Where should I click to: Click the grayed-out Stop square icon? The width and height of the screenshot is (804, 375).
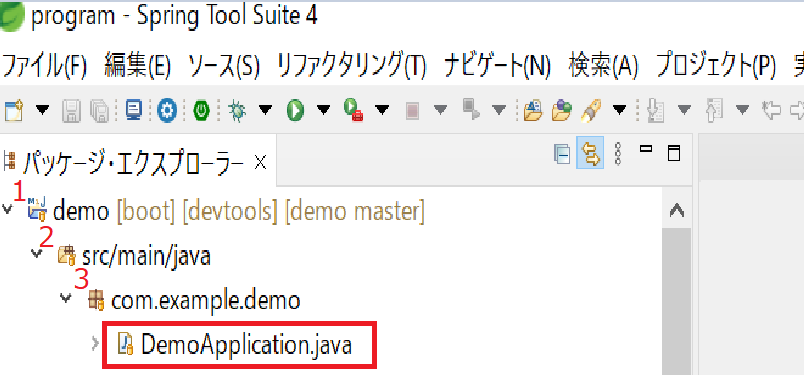coord(413,110)
